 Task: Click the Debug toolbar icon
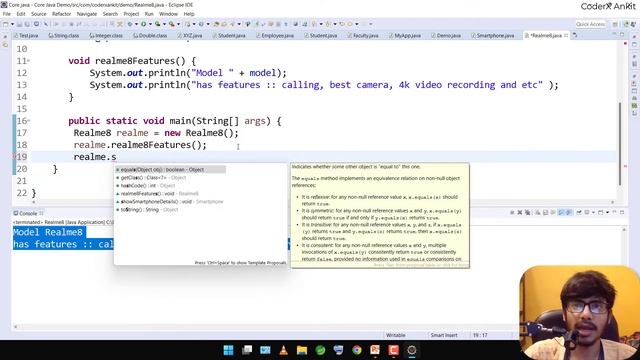pyautogui.click(x=129, y=24)
